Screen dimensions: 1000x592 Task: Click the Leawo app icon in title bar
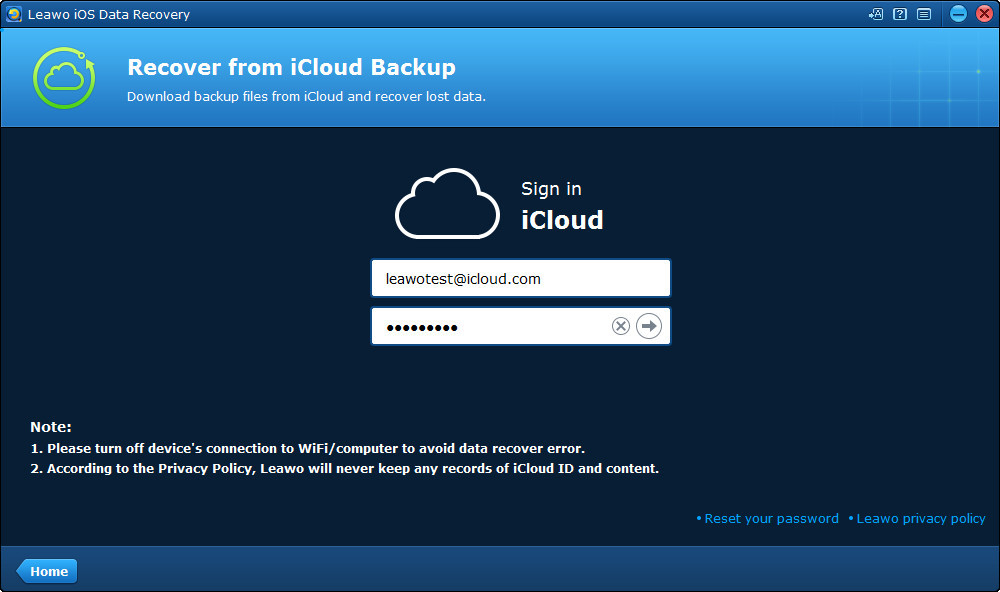[14, 14]
